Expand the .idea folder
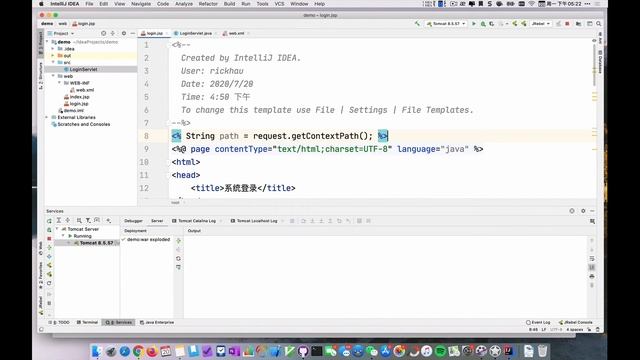This screenshot has width=640, height=360. click(x=53, y=49)
